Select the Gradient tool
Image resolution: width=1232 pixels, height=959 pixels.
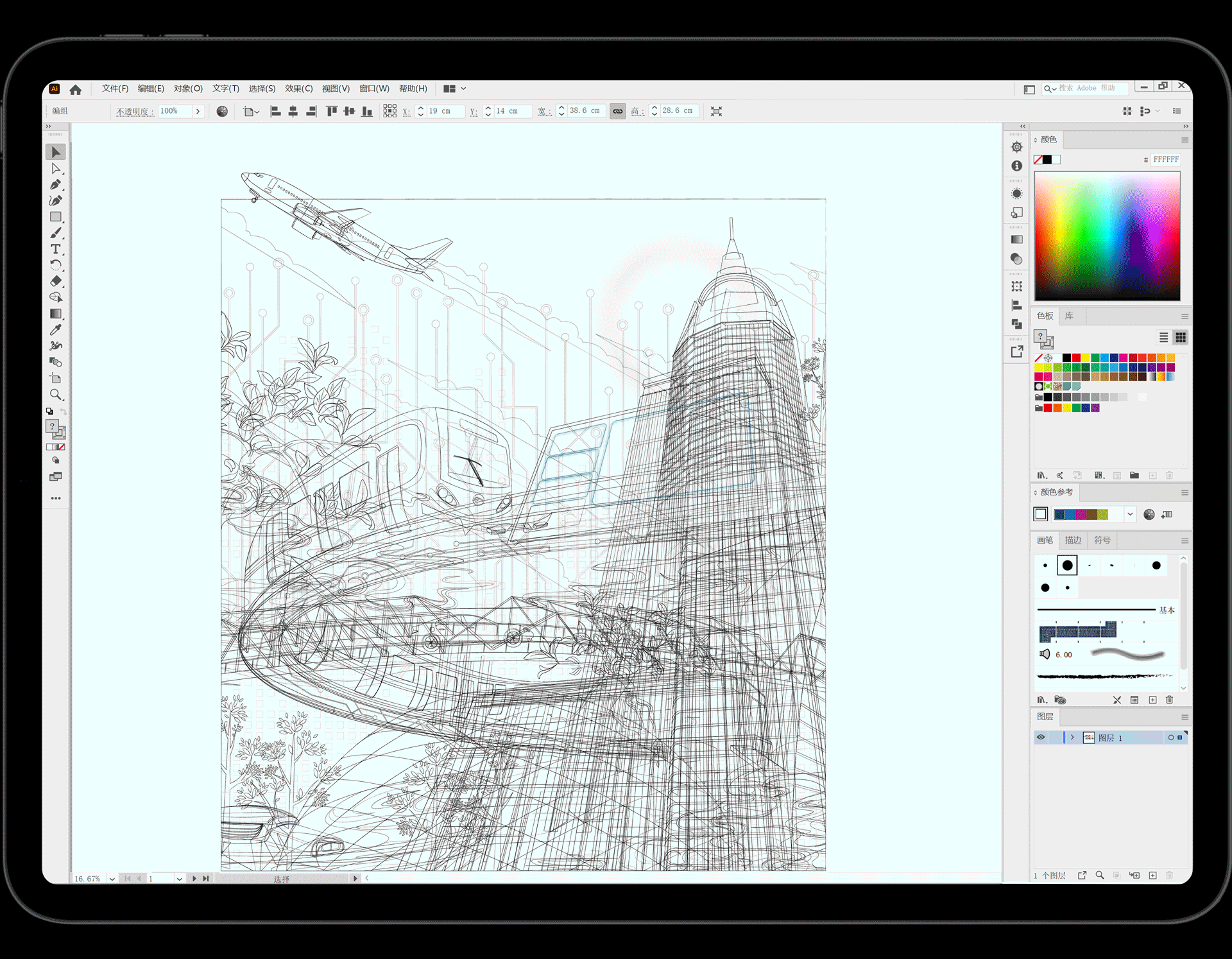[x=56, y=314]
